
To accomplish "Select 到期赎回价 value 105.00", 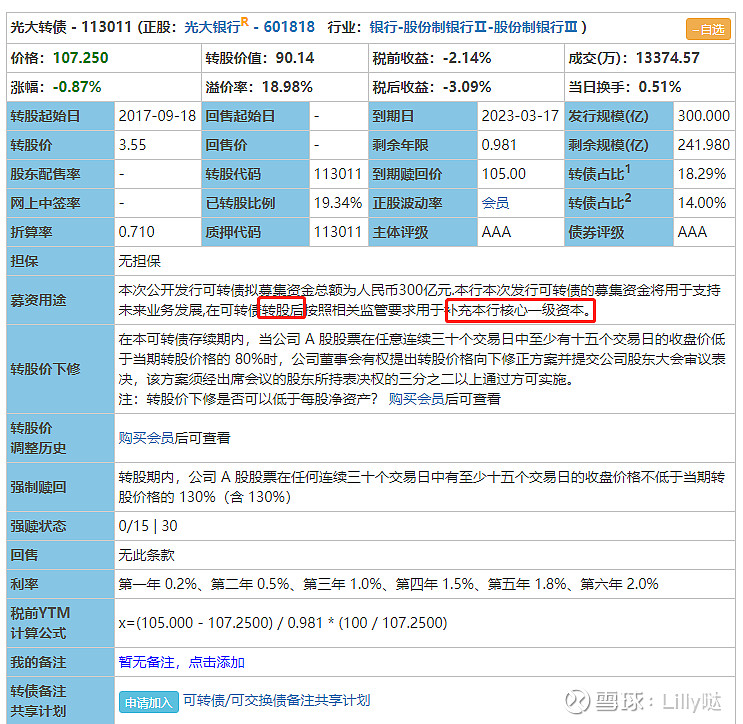I will point(504,174).
